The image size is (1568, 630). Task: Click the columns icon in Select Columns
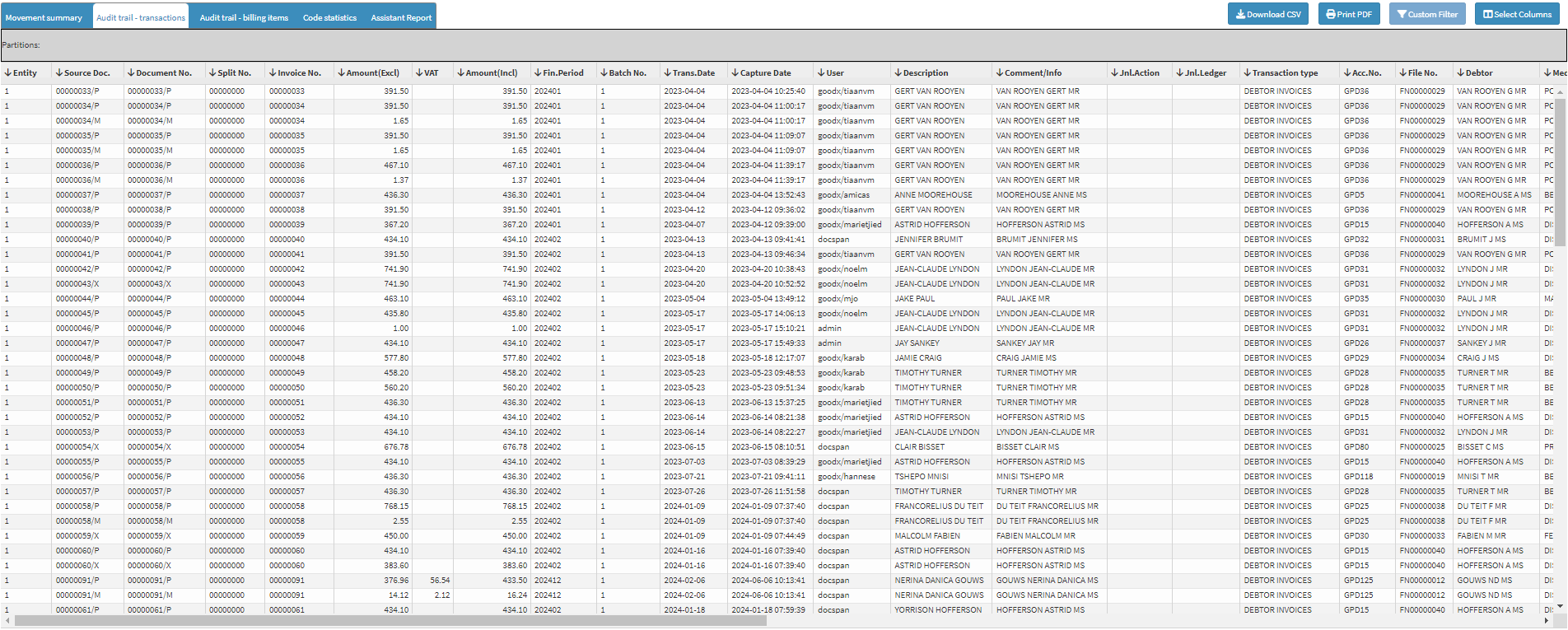pos(1488,15)
